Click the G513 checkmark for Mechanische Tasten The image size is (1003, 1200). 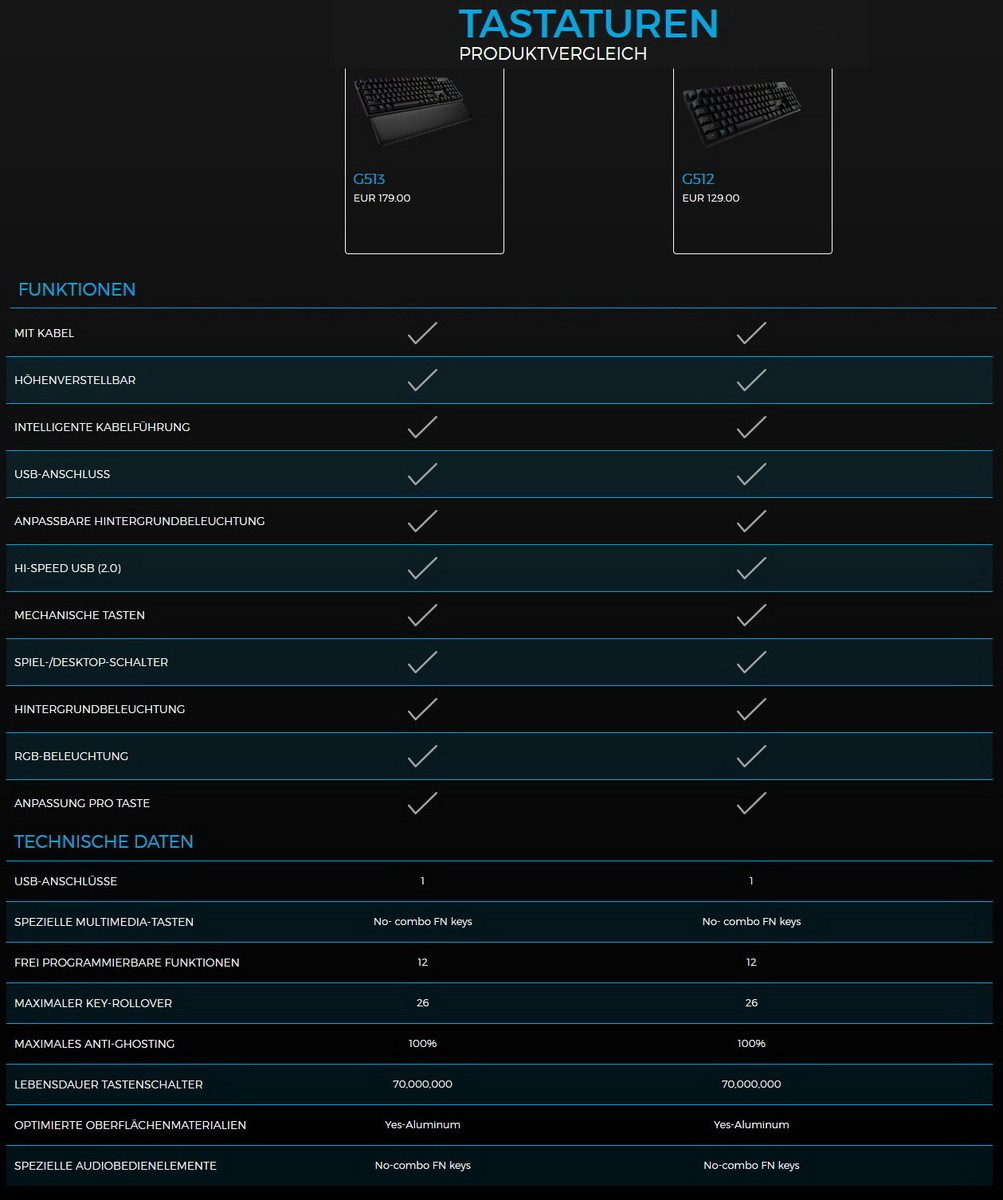pos(423,615)
